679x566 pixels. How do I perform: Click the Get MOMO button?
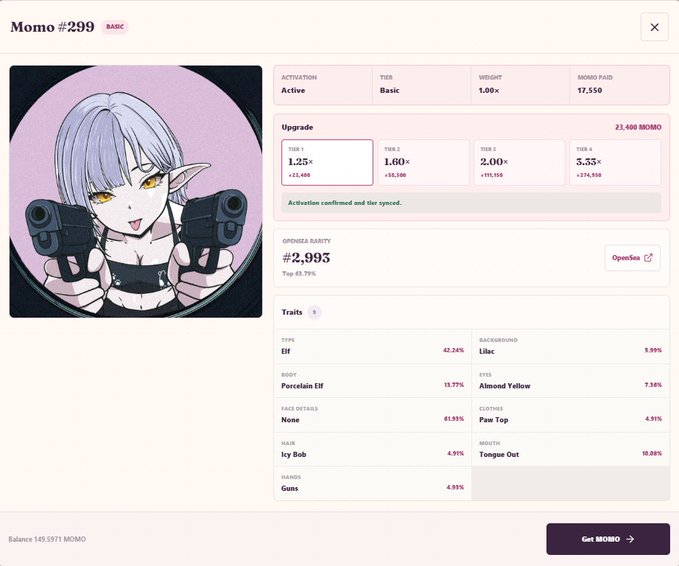click(x=608, y=539)
